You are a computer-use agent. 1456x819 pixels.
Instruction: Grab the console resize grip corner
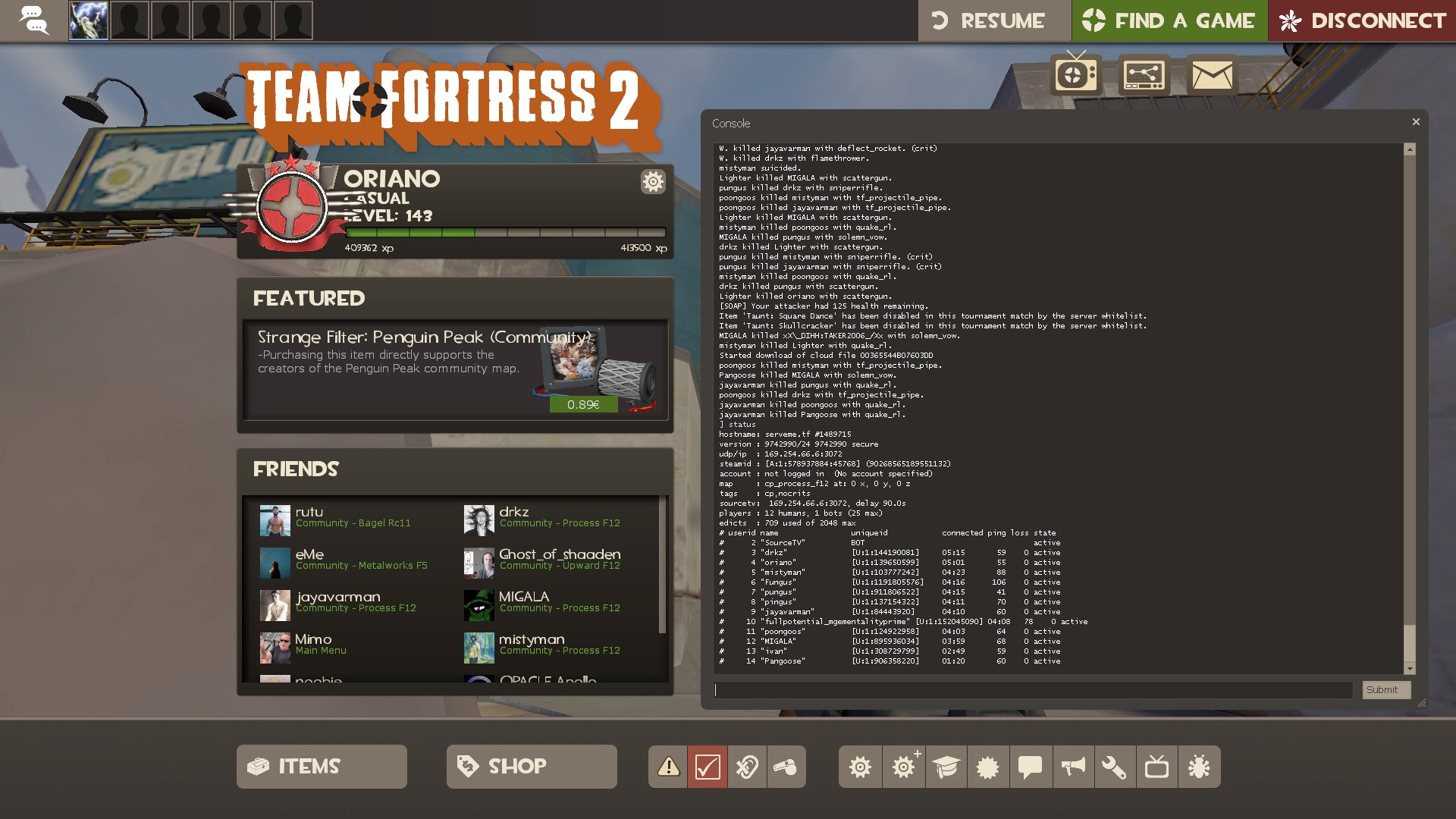(1421, 703)
